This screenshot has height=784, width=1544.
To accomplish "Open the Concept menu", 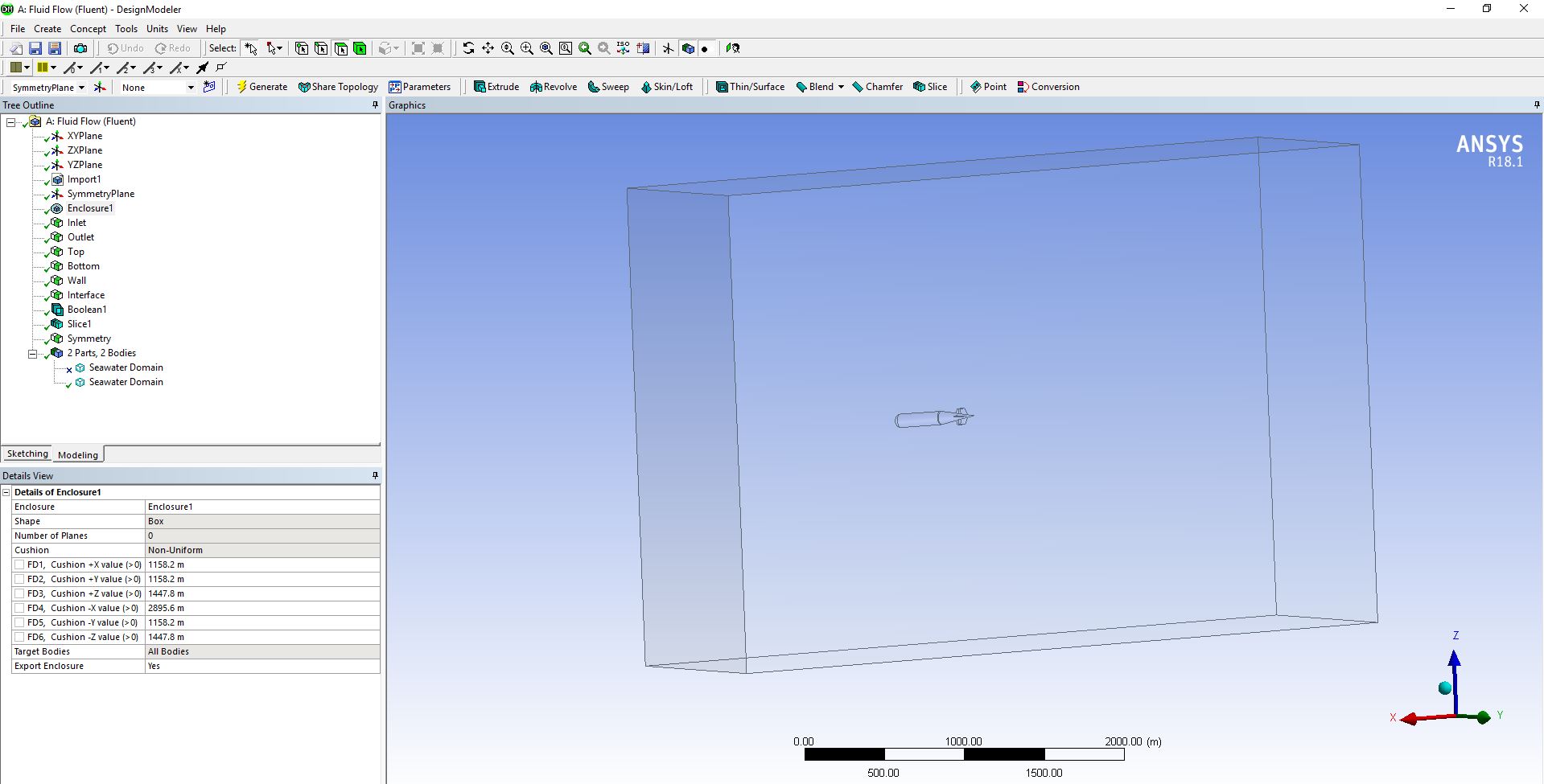I will click(88, 28).
